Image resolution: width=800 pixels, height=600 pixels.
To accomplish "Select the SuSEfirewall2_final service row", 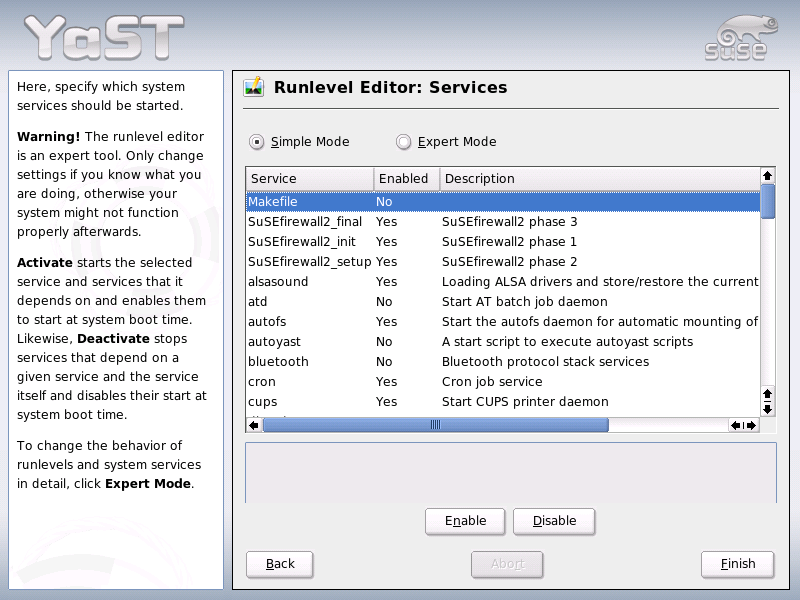I will pyautogui.click(x=503, y=221).
